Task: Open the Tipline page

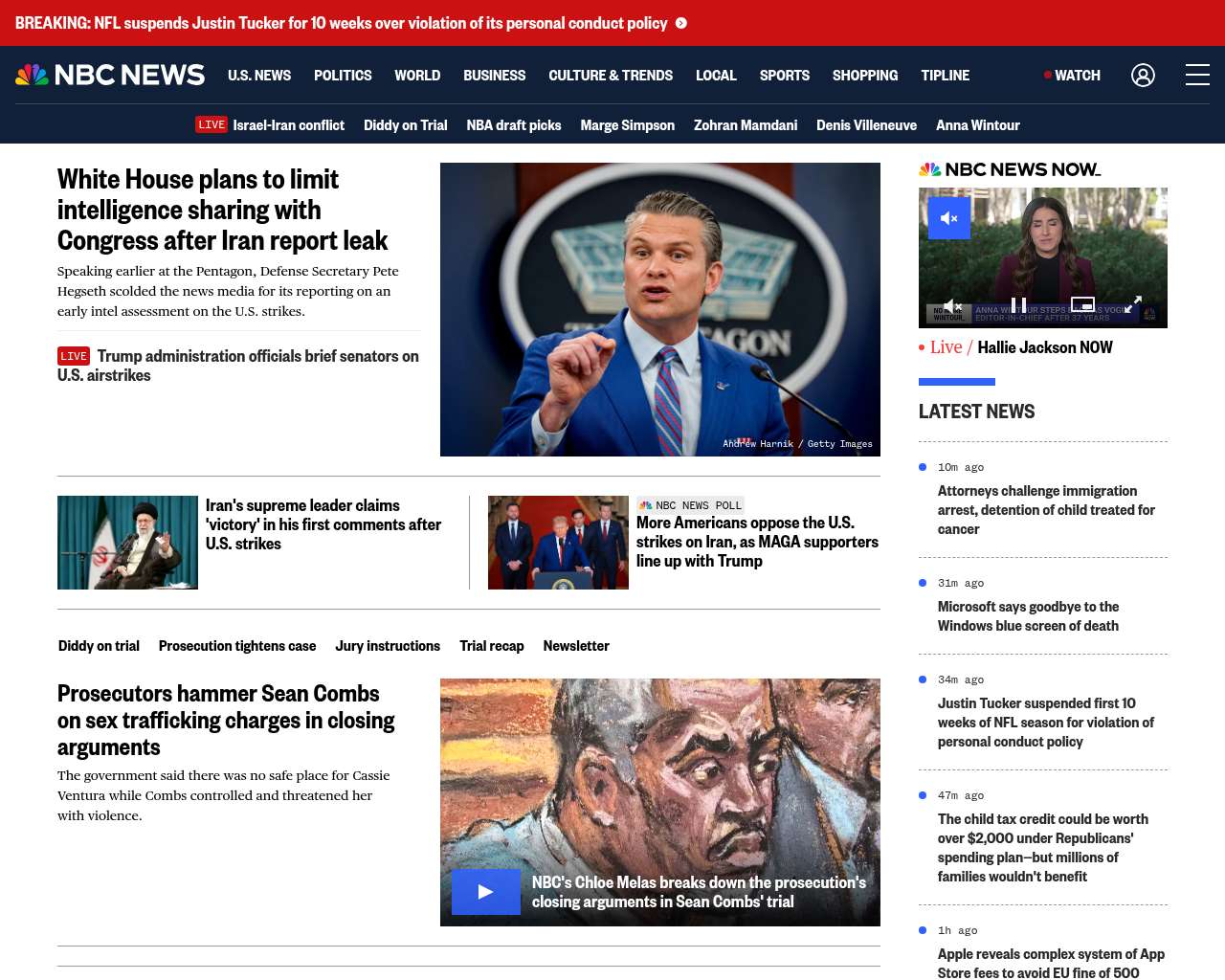Action: 946,75
